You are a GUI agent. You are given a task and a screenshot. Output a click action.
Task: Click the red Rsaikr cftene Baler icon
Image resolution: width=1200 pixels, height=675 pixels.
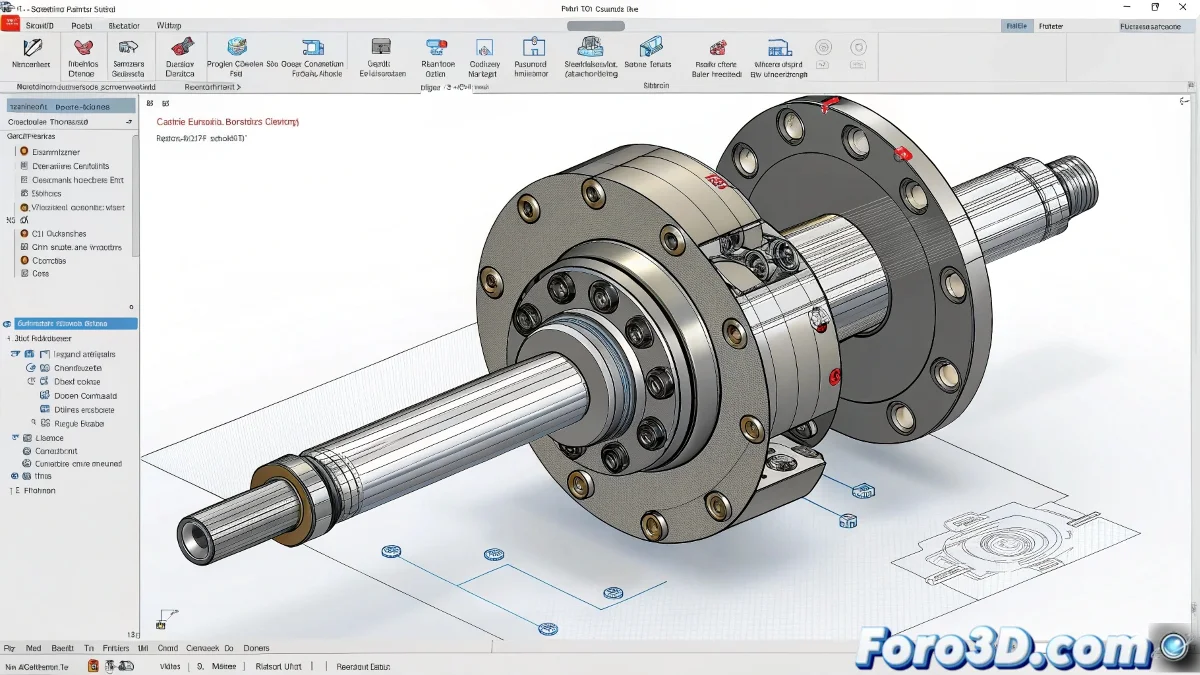click(717, 47)
